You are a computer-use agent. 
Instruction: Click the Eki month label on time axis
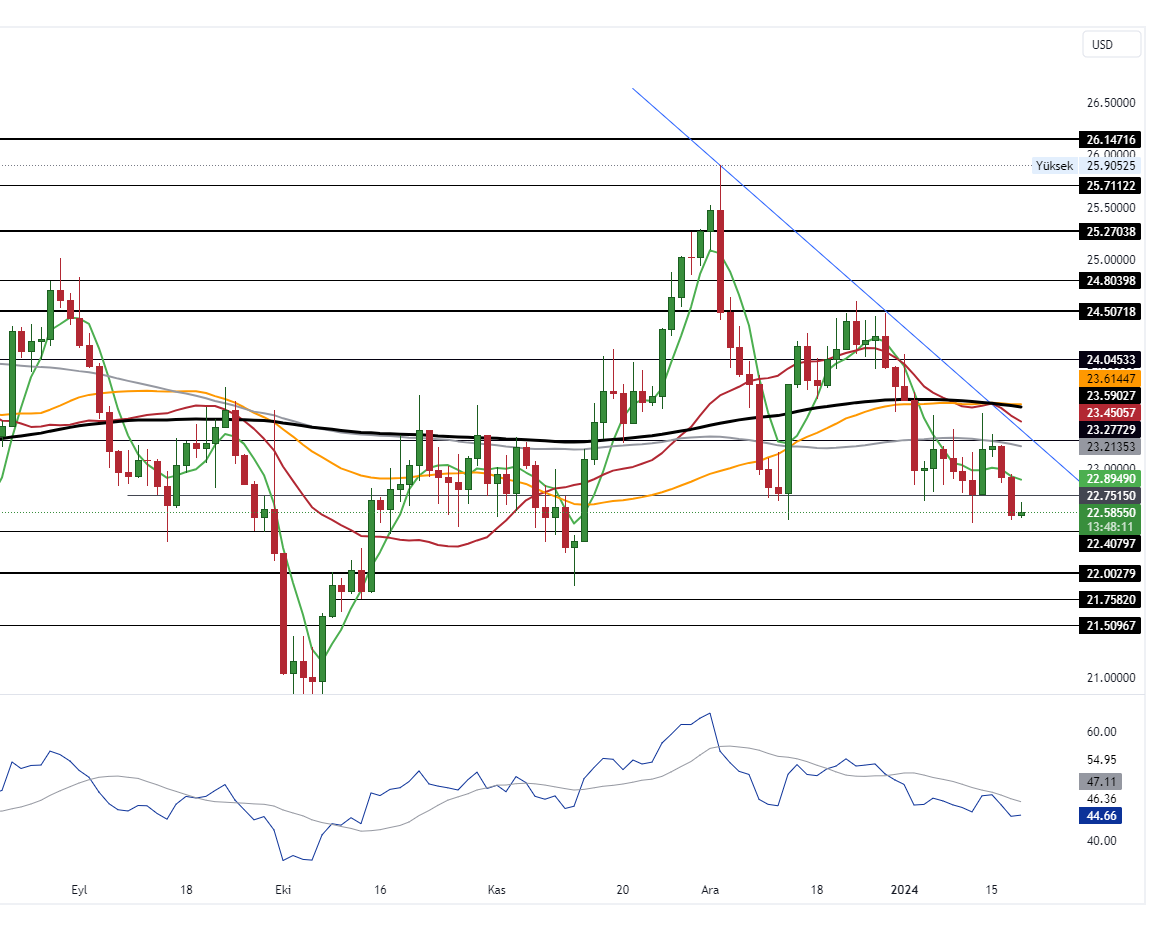(281, 889)
